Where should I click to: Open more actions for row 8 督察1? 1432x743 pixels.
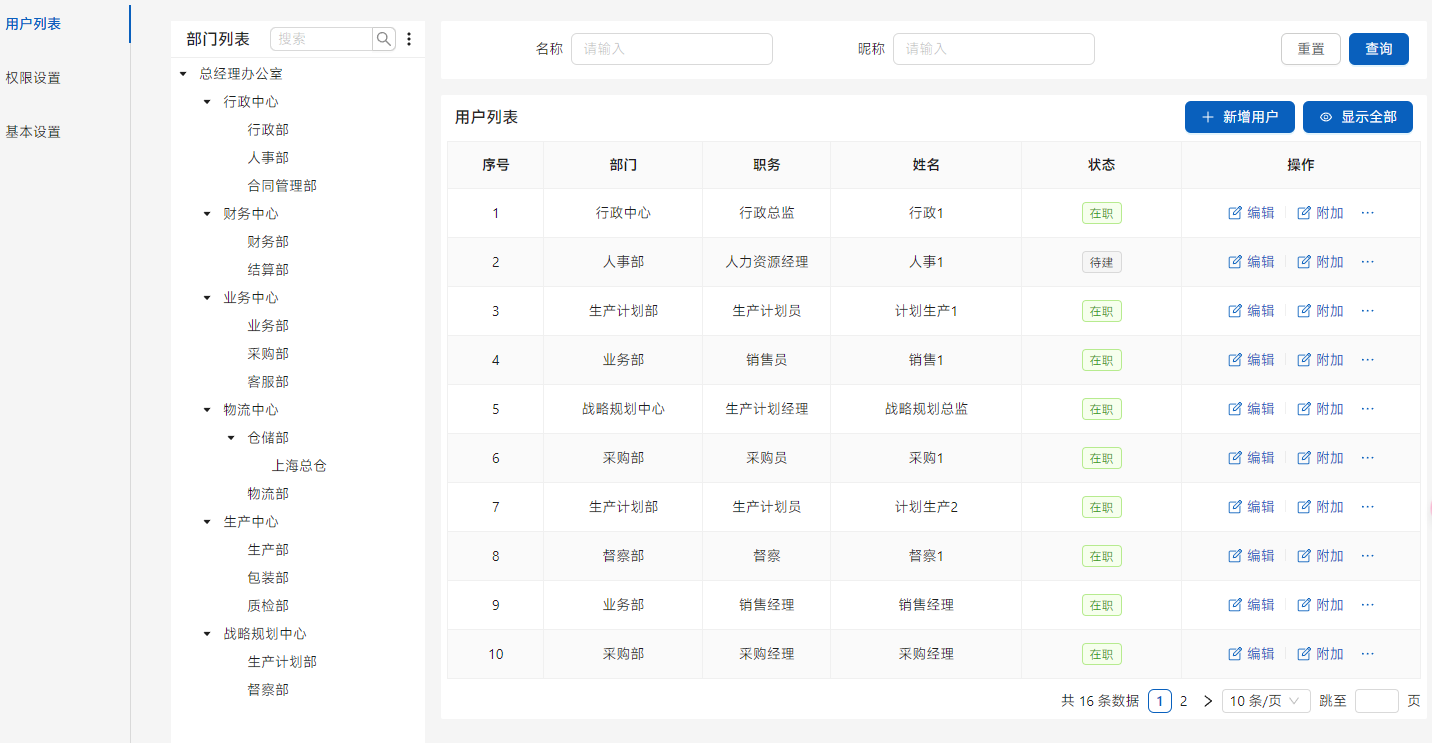coord(1368,556)
